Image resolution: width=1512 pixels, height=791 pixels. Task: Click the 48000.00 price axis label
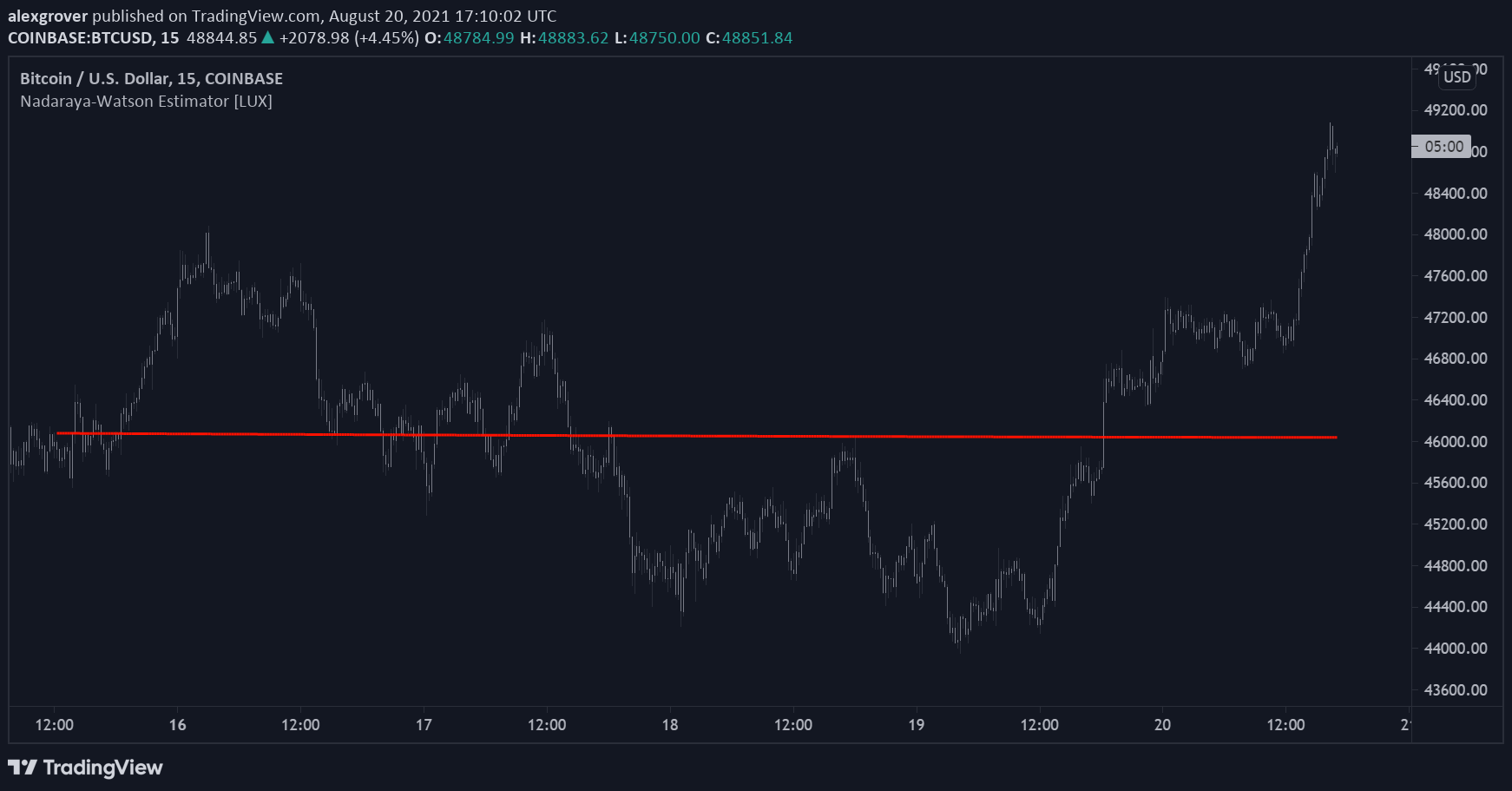pos(1456,234)
